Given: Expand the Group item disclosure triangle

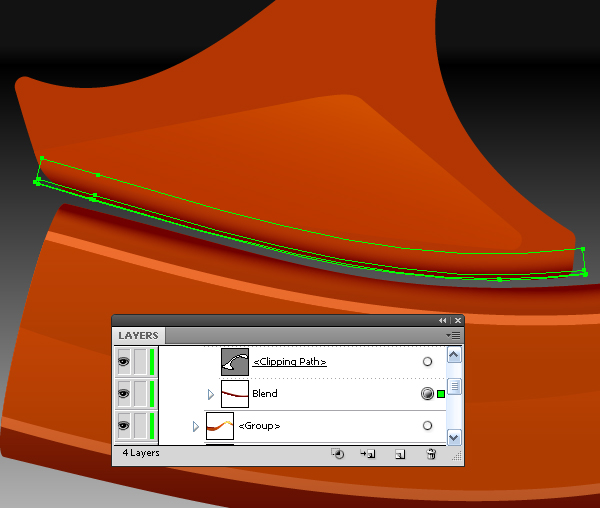Looking at the screenshot, I should (196, 426).
